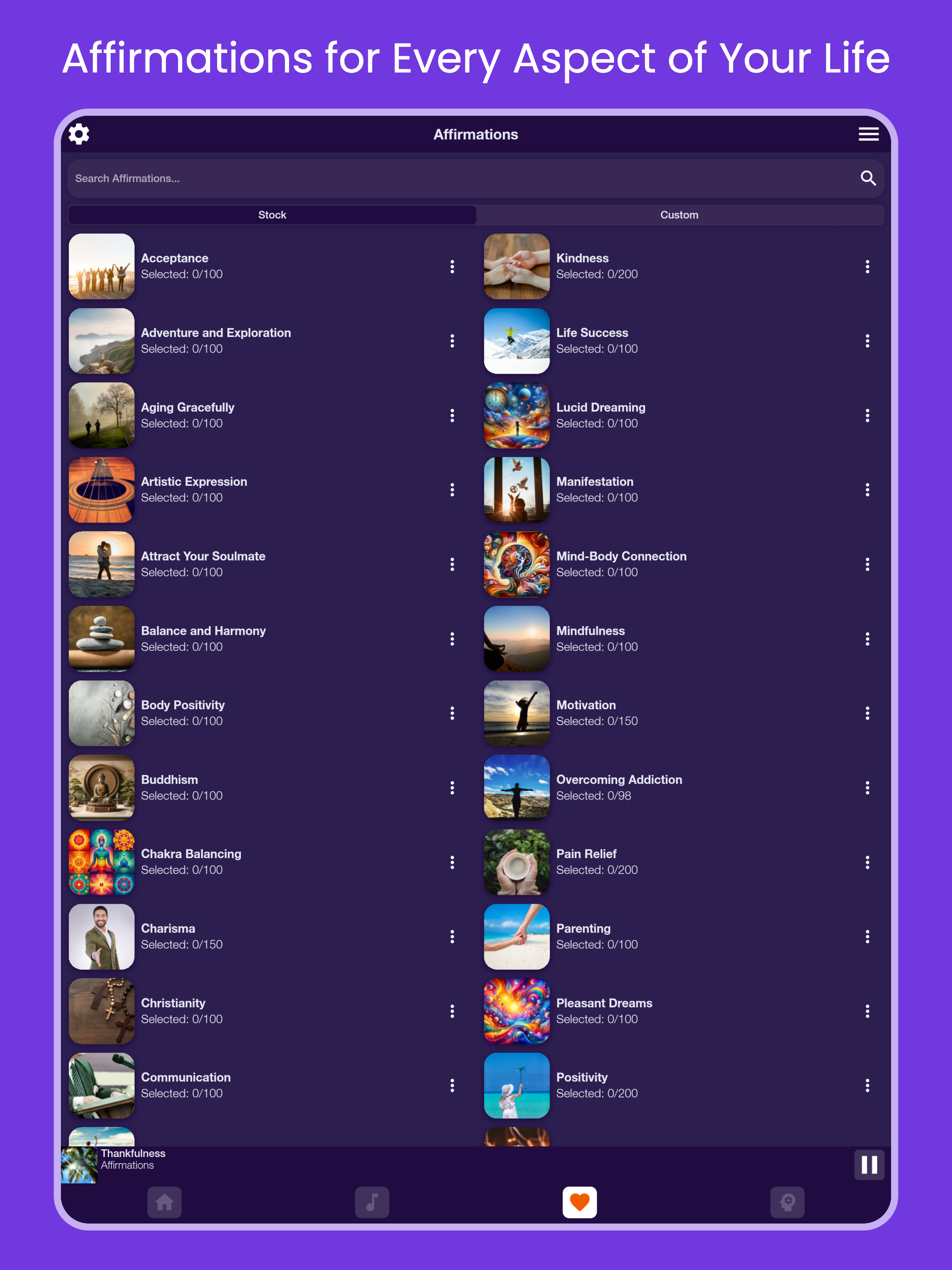Open the head-gear mind tab
Screen dimensions: 952x1270
[x=787, y=1202]
